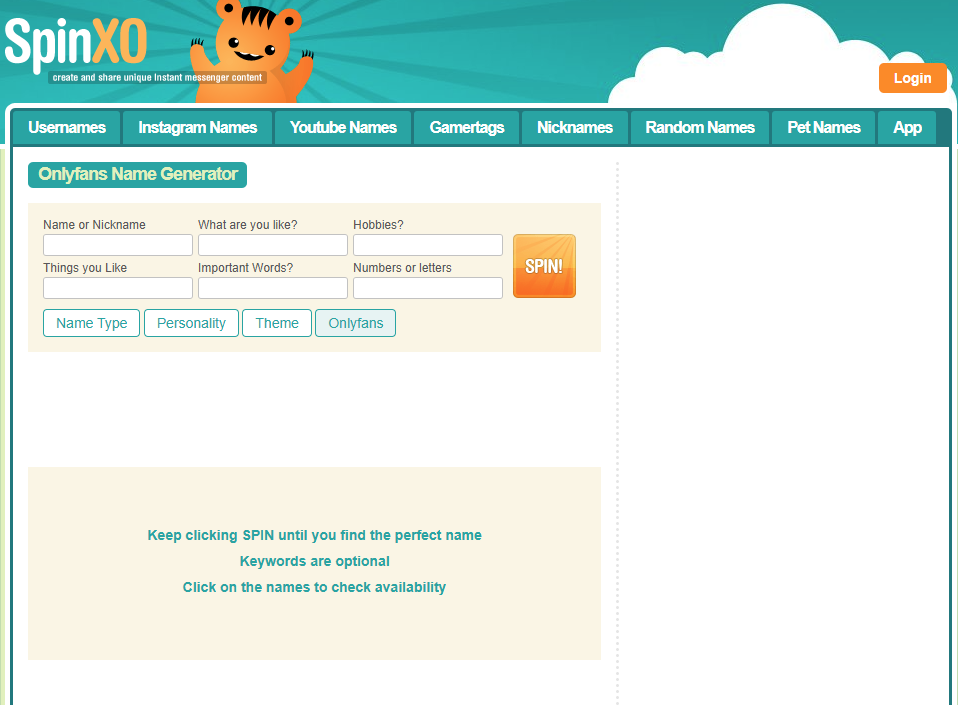Open the Pet Names tab
Image resolution: width=958 pixels, height=705 pixels.
pos(824,127)
